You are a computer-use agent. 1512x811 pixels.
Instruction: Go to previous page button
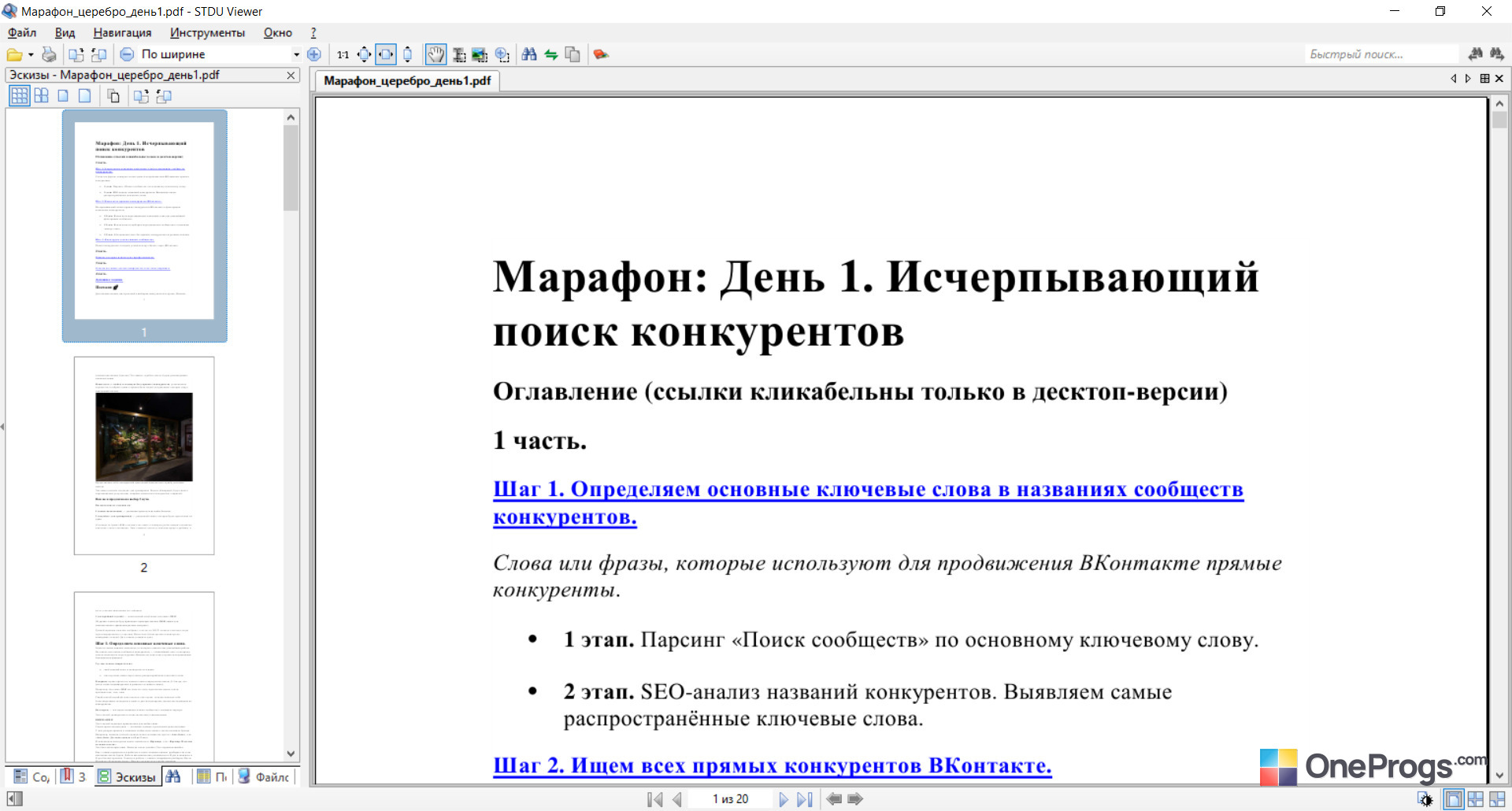pos(677,799)
